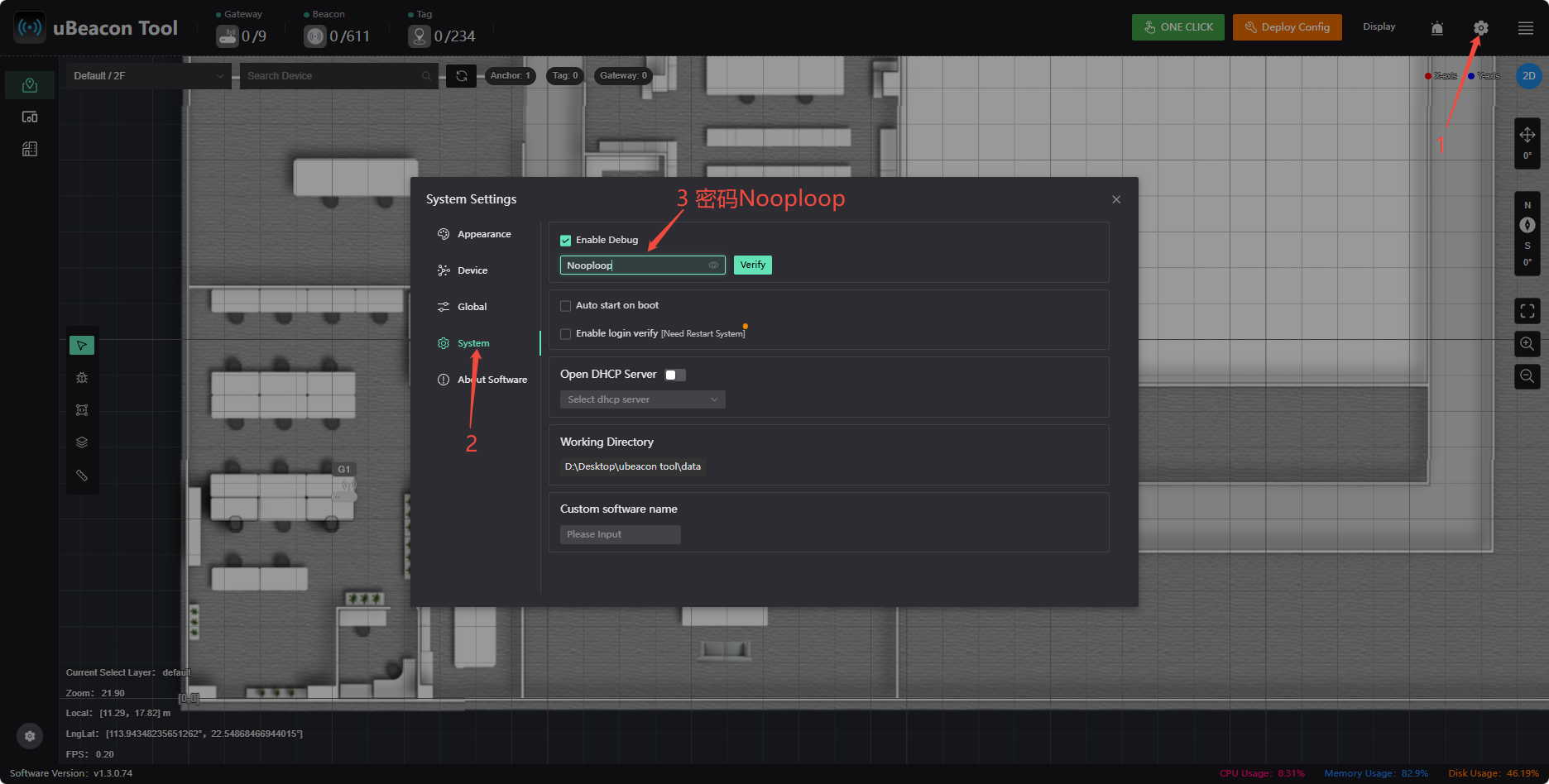
Task: Click the G1 gateway marker on map
Action: [344, 483]
